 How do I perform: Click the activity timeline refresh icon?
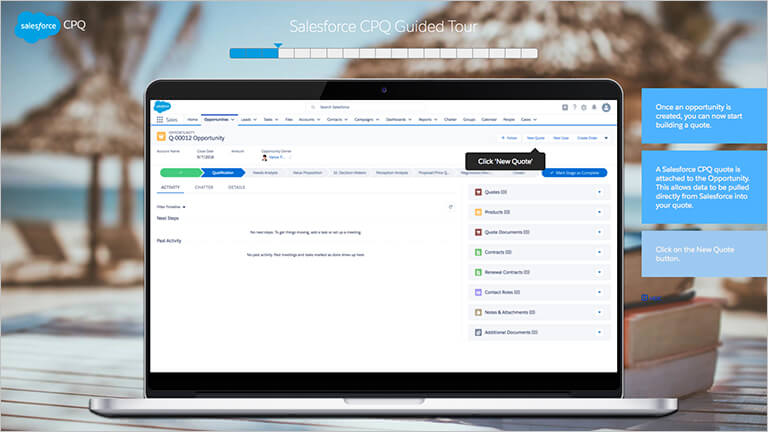[450, 207]
